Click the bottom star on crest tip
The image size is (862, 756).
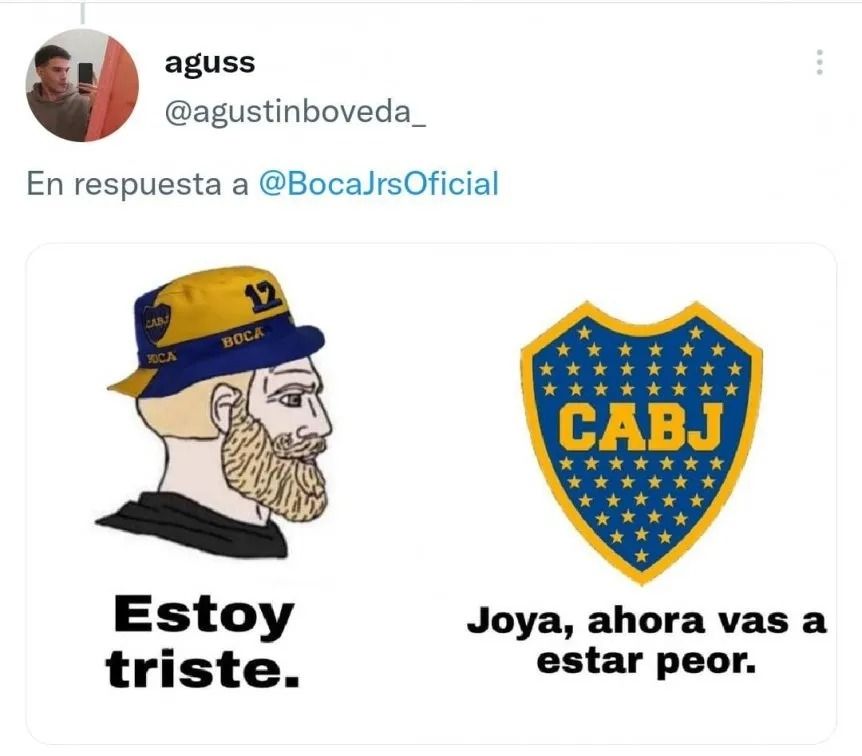641,555
